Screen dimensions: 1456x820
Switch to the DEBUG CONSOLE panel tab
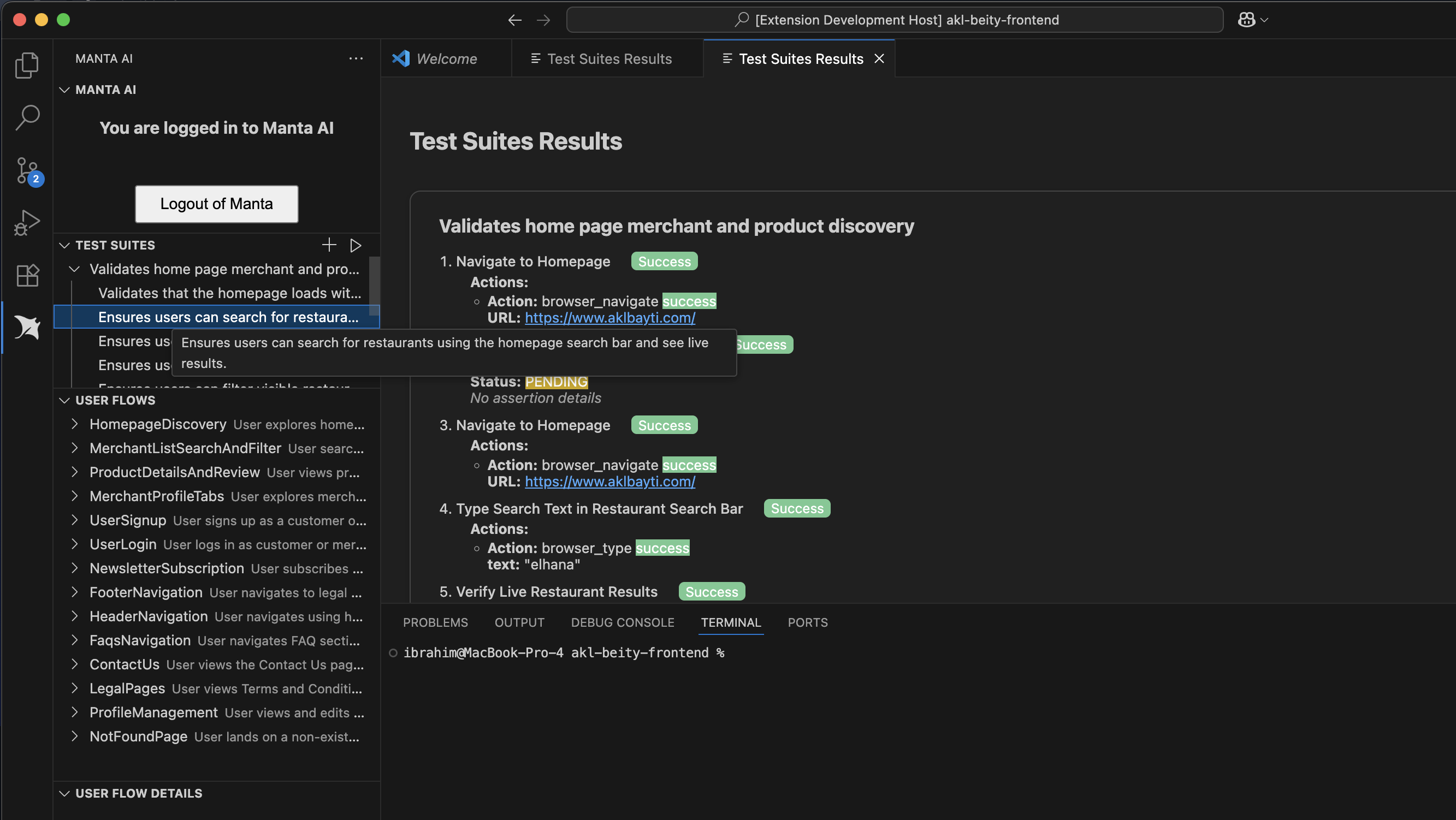click(x=622, y=622)
